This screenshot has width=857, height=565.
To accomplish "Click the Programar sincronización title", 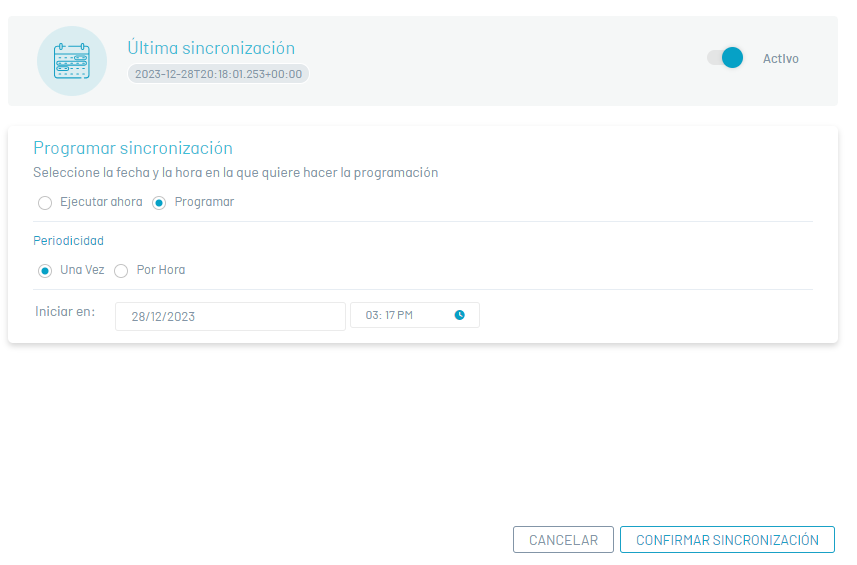I will (x=133, y=148).
